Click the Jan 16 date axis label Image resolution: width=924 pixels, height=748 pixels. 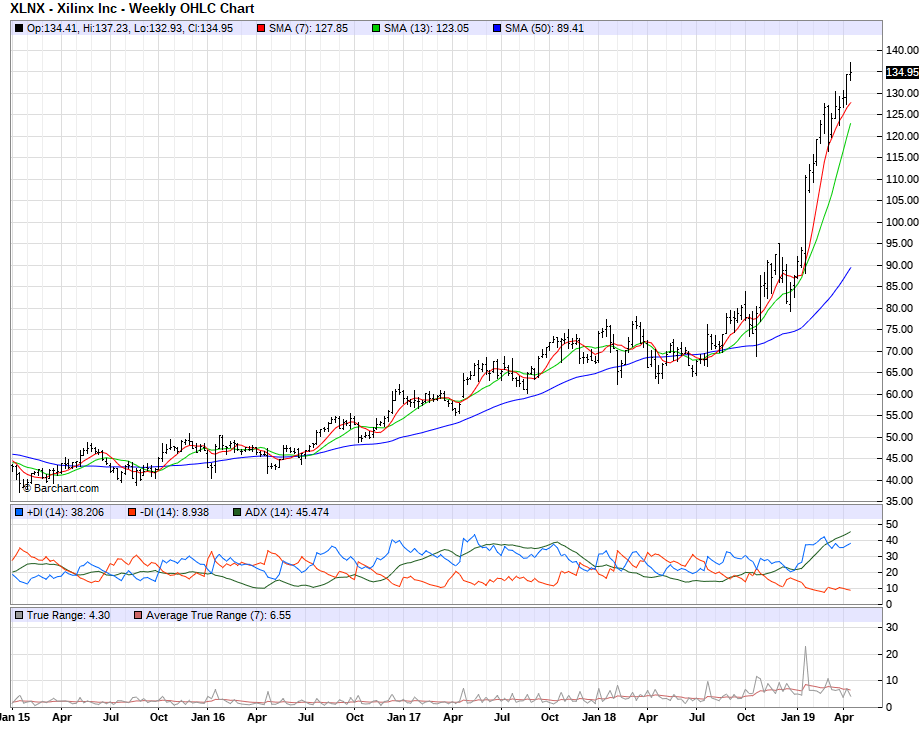[x=208, y=717]
